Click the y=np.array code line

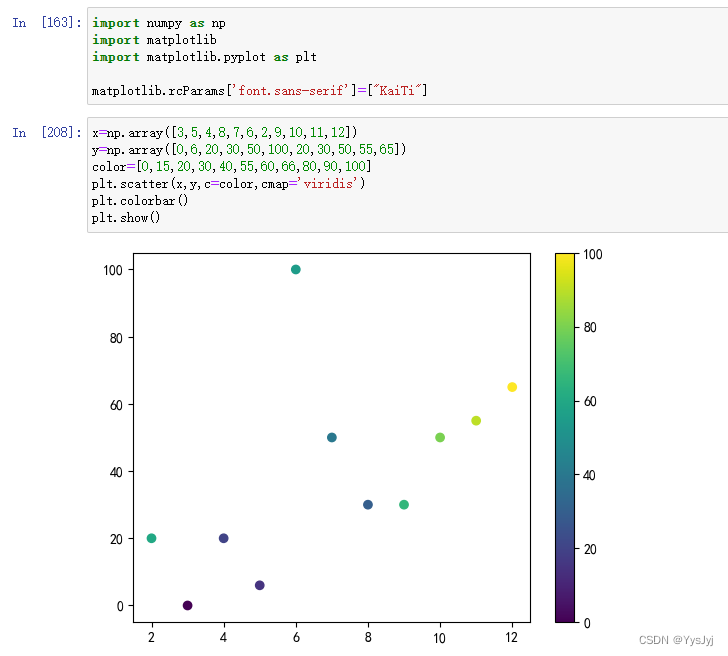249,149
